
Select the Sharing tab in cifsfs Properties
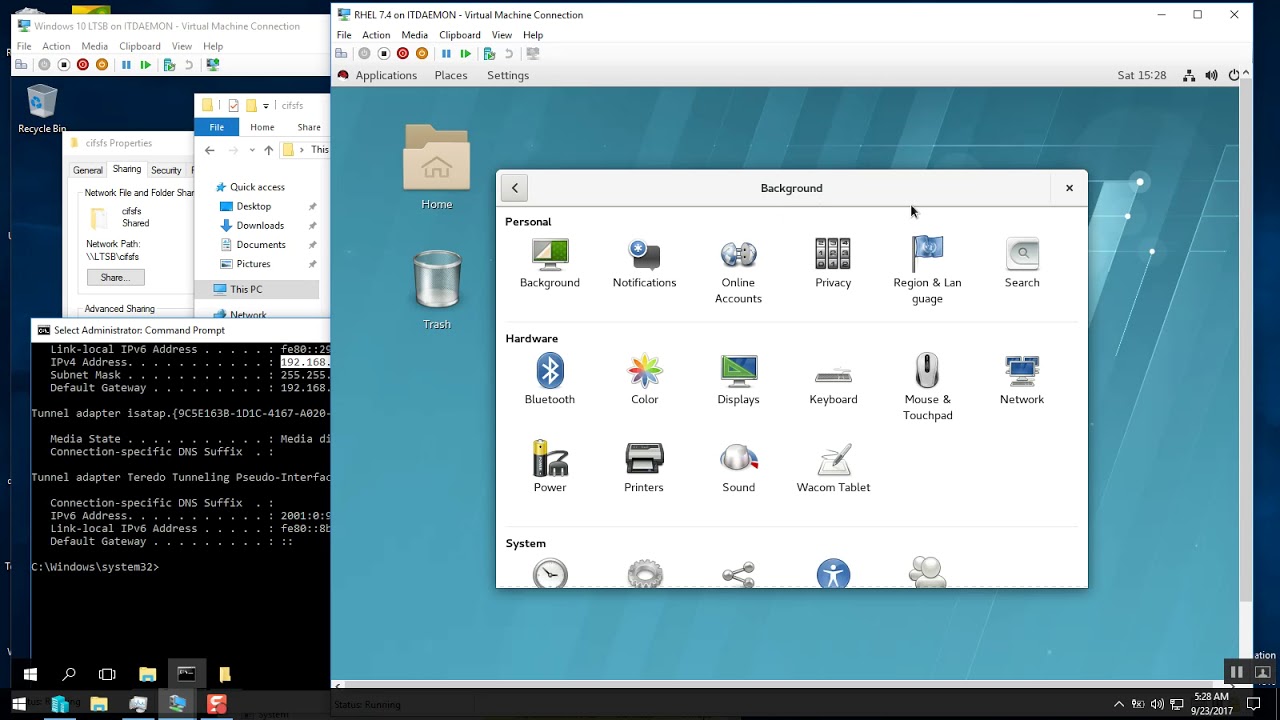(x=127, y=170)
